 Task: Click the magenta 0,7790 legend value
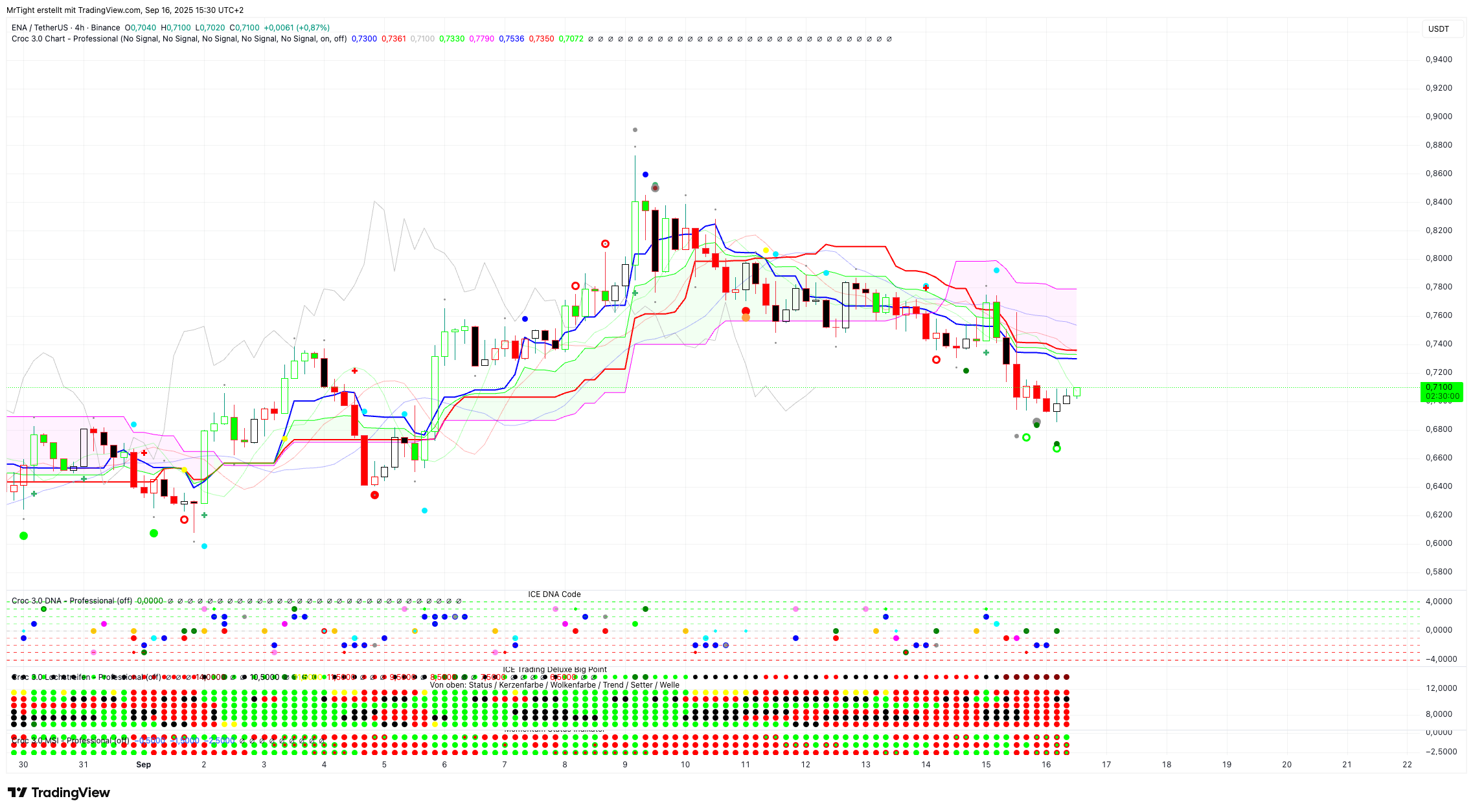tap(481, 39)
